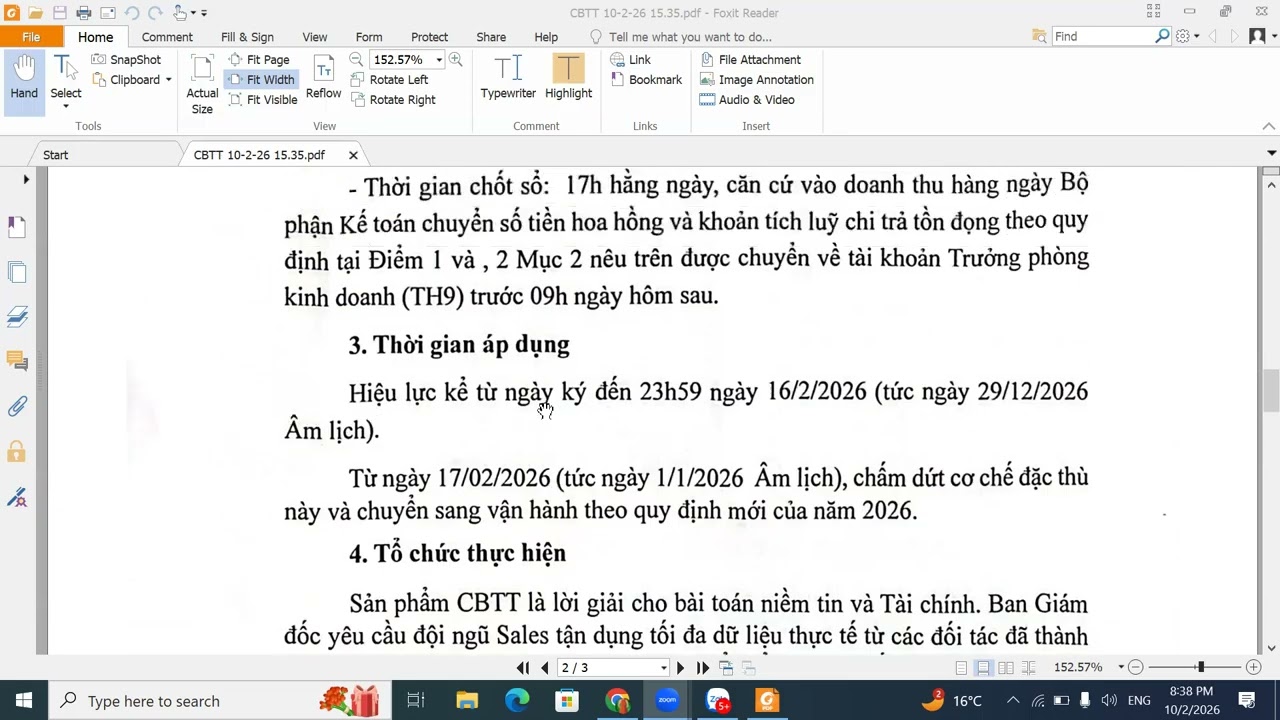Image resolution: width=1280 pixels, height=720 pixels.
Task: Click the Find search field
Action: point(1102,36)
